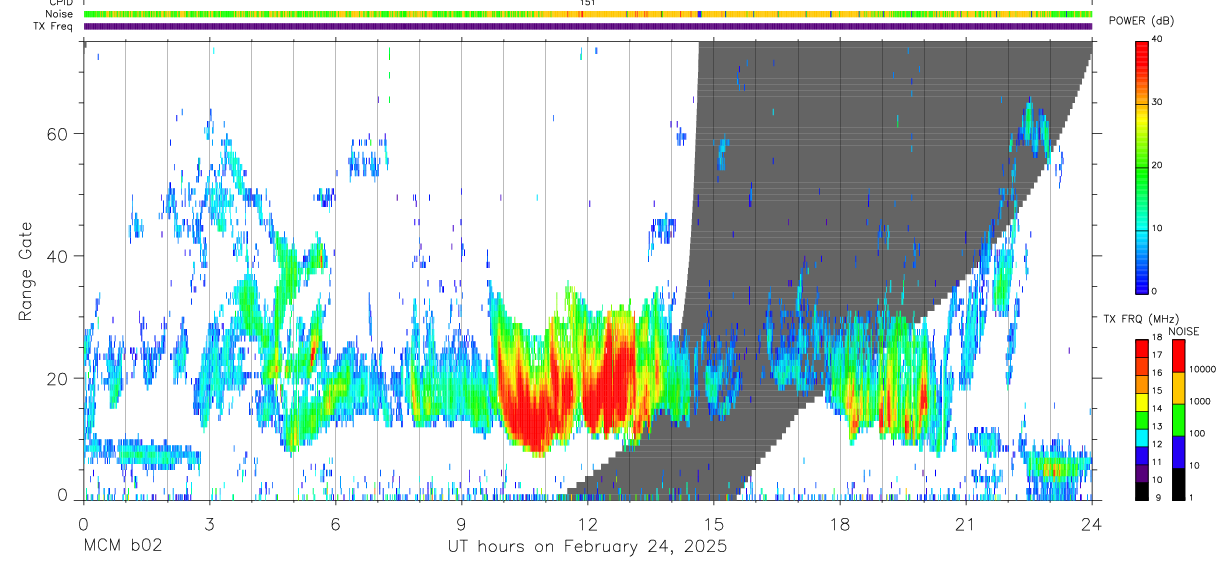This screenshot has height=567, width=1228.
Task: Click the red segment of NOISE legend
Action: tap(1179, 356)
